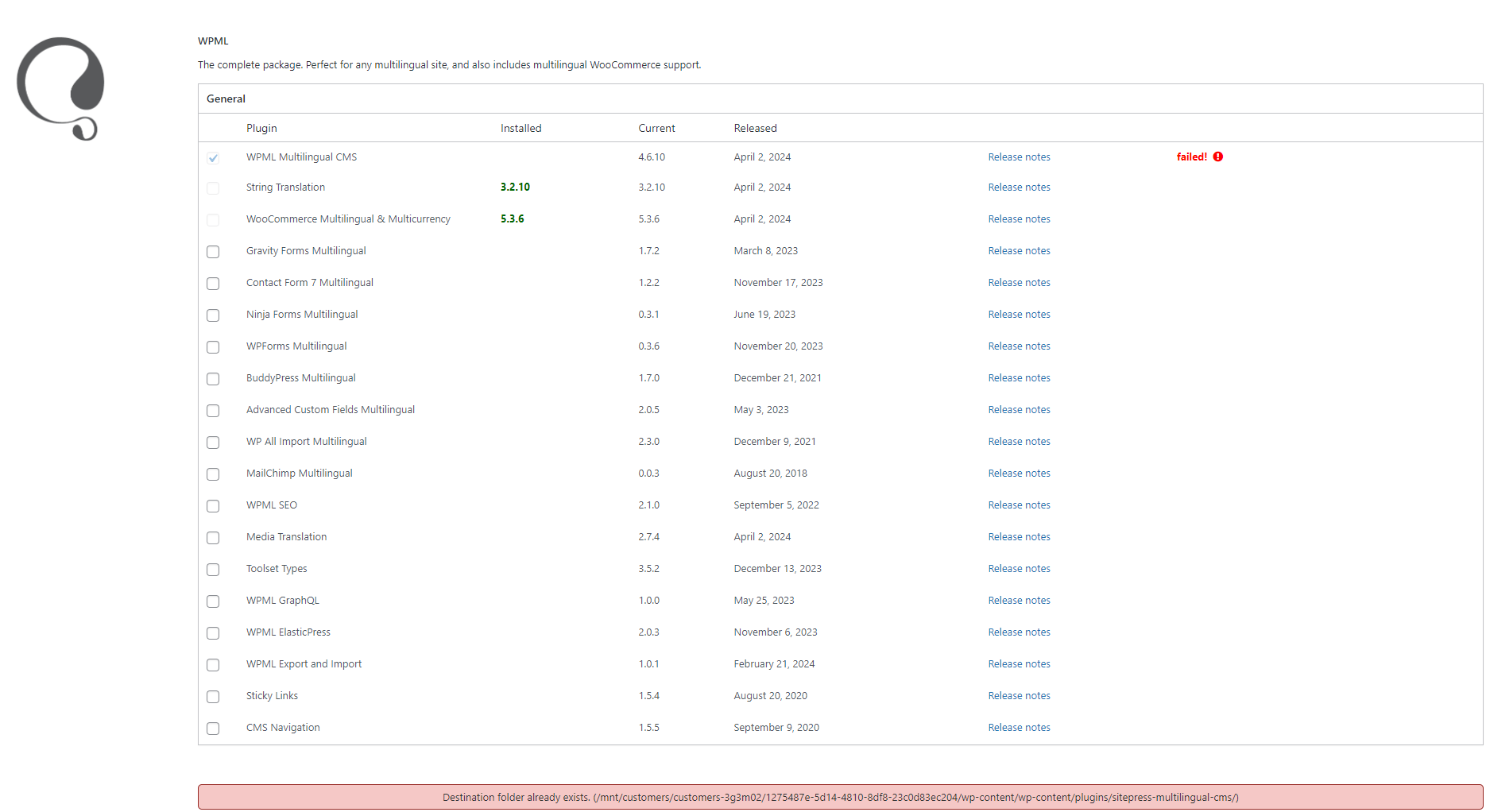The height and width of the screenshot is (812, 1486).
Task: Click installed version 5.3.6 of WooCommerce Multilingual
Action: 512,219
